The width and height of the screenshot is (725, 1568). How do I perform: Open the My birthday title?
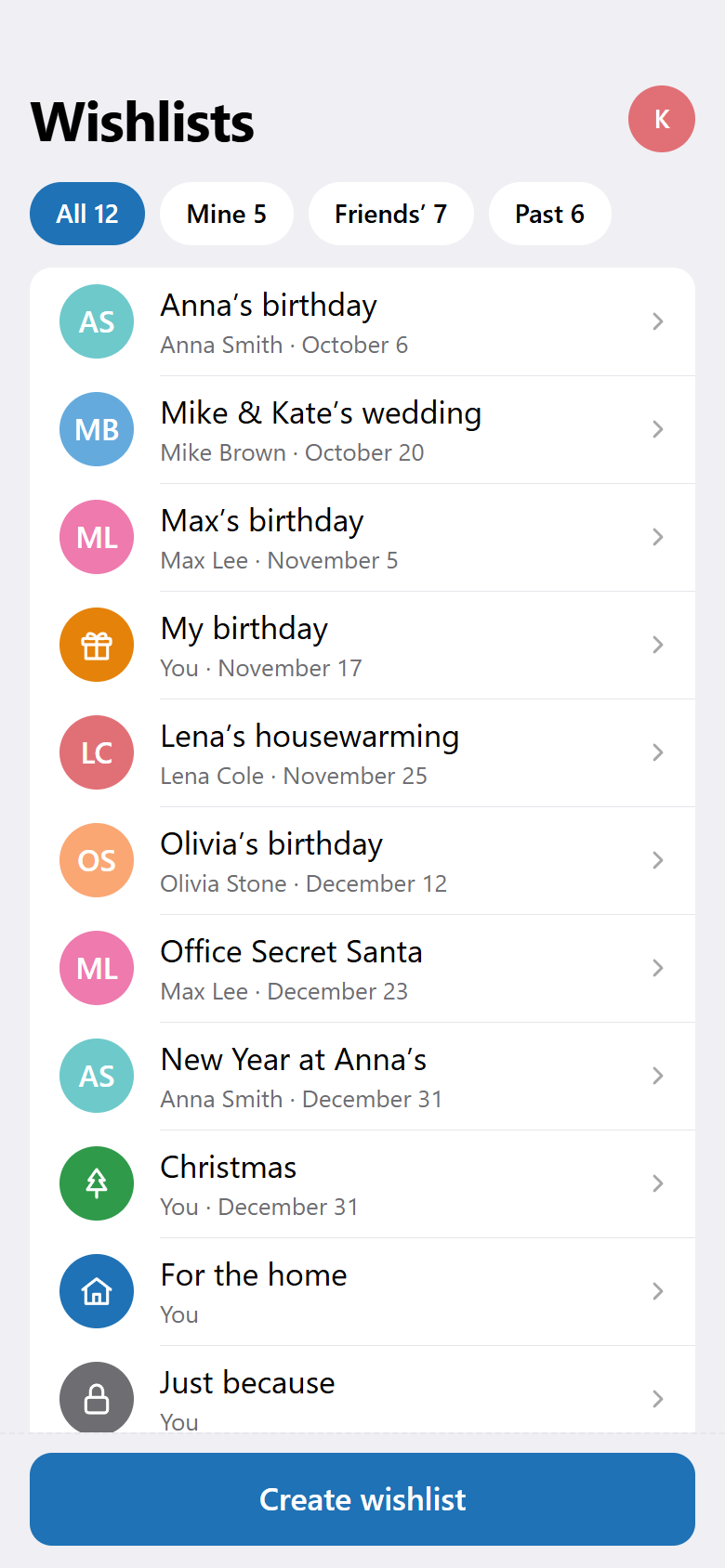[244, 629]
